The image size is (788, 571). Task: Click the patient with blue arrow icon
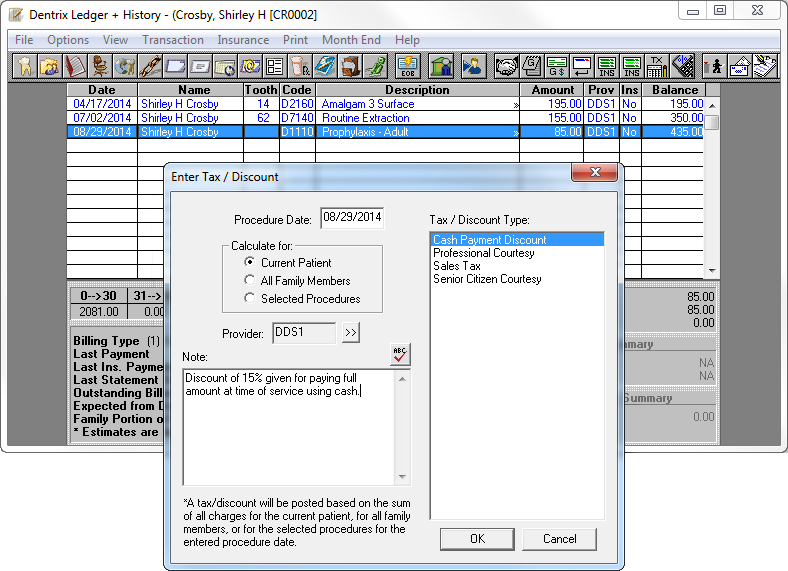click(473, 66)
